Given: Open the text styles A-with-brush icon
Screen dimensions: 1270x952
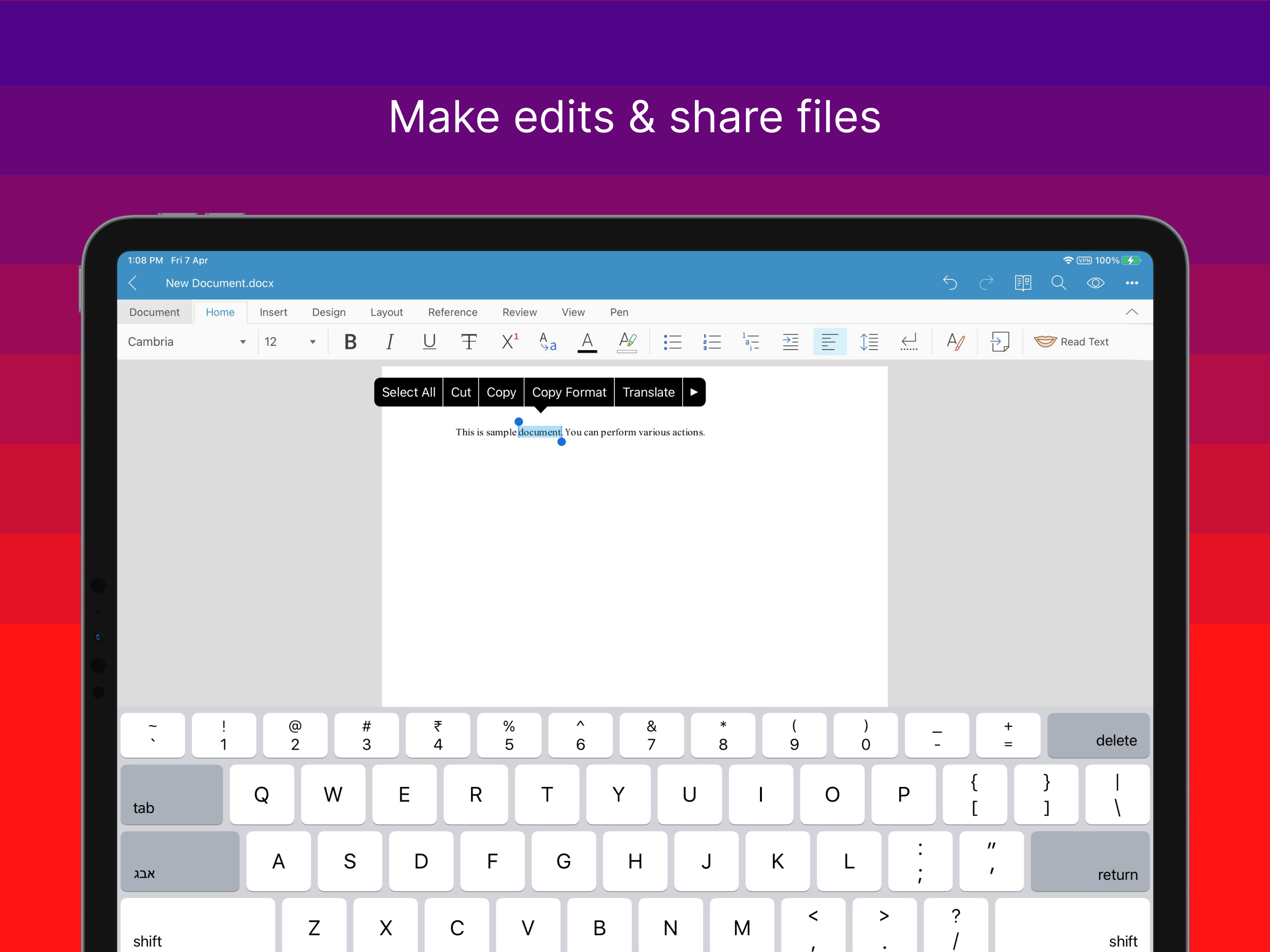Looking at the screenshot, I should [955, 342].
